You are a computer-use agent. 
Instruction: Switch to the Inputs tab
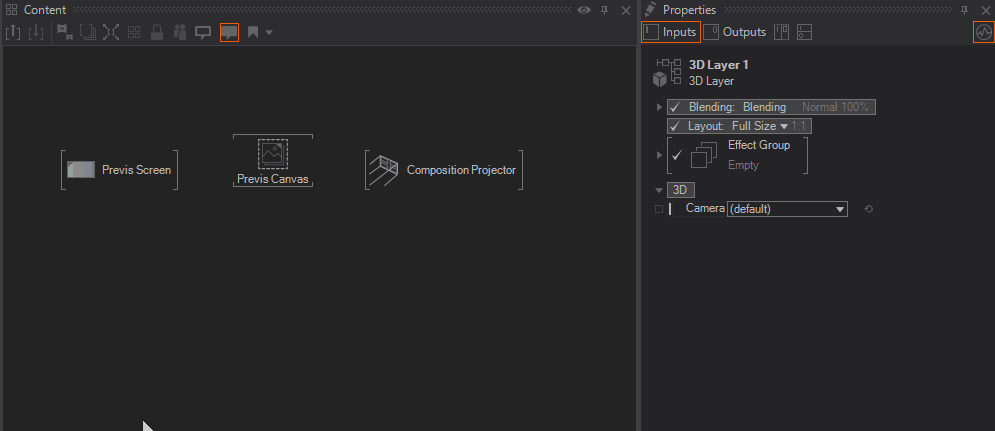pyautogui.click(x=671, y=32)
